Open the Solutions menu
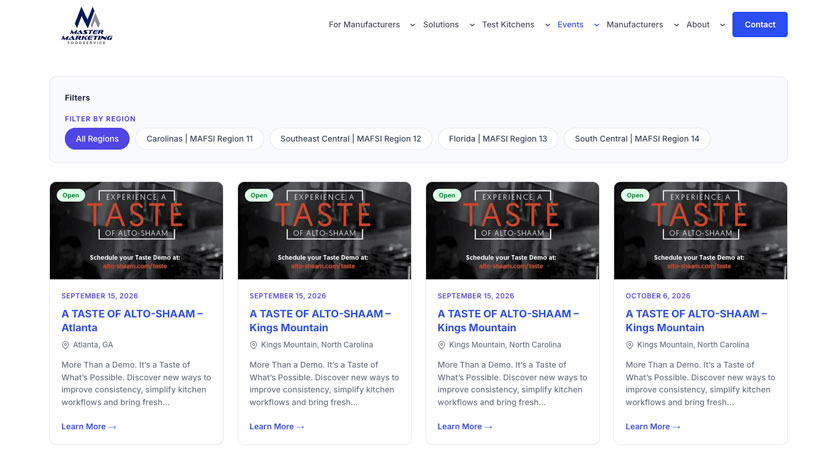 tap(441, 25)
